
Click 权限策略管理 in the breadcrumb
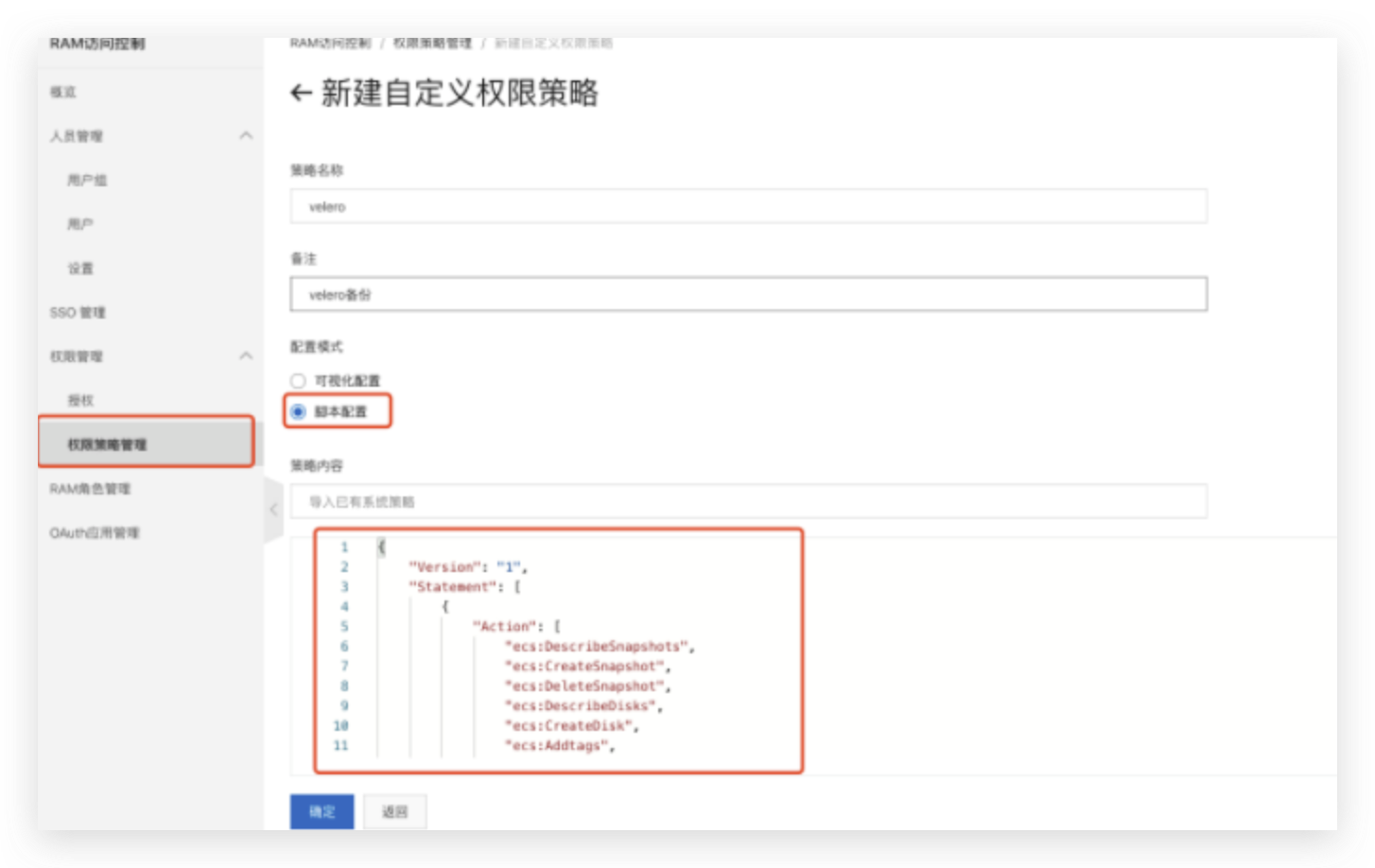click(432, 43)
